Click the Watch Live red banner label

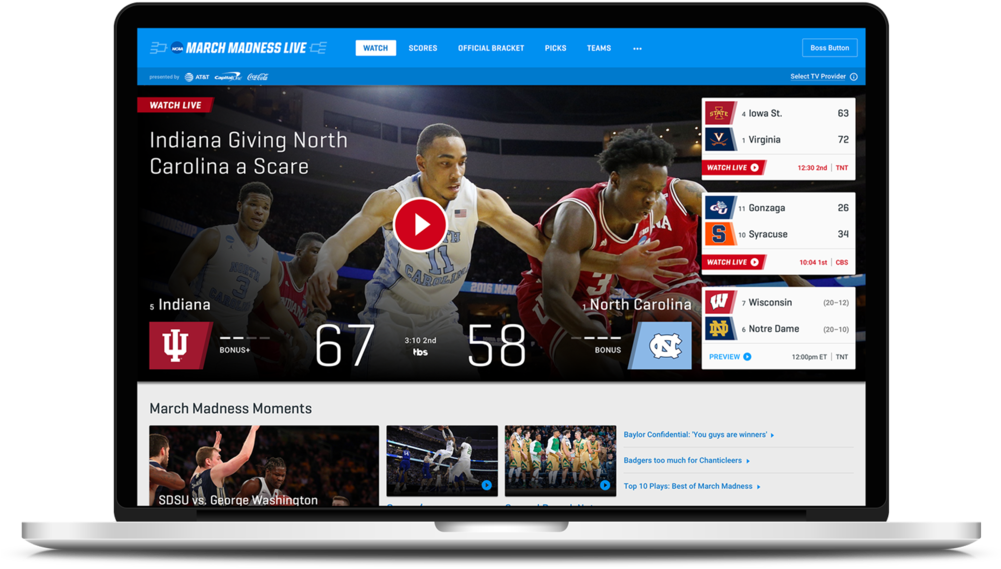(175, 105)
